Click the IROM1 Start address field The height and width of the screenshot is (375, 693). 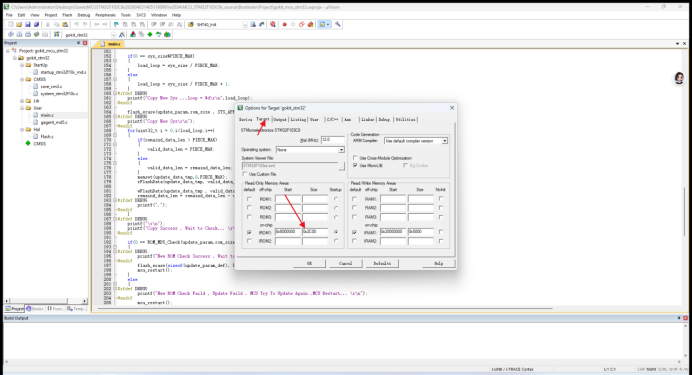tap(288, 232)
